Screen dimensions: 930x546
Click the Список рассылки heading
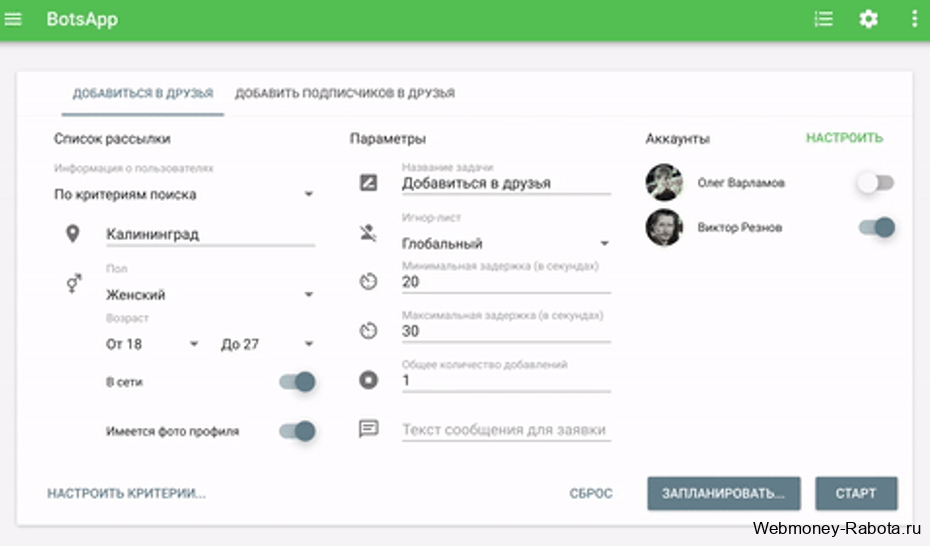(112, 139)
